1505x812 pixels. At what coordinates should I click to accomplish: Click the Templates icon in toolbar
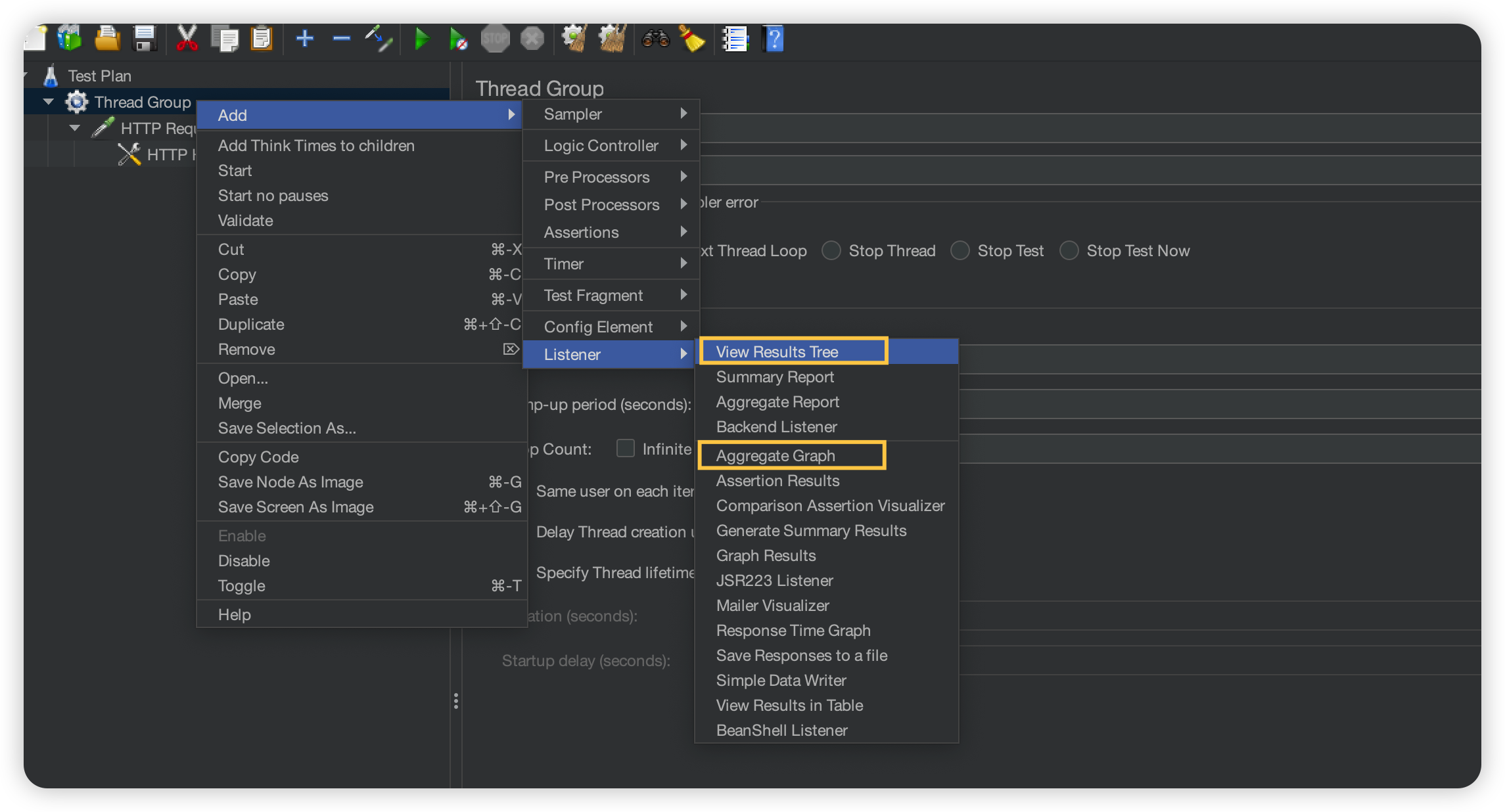point(69,39)
